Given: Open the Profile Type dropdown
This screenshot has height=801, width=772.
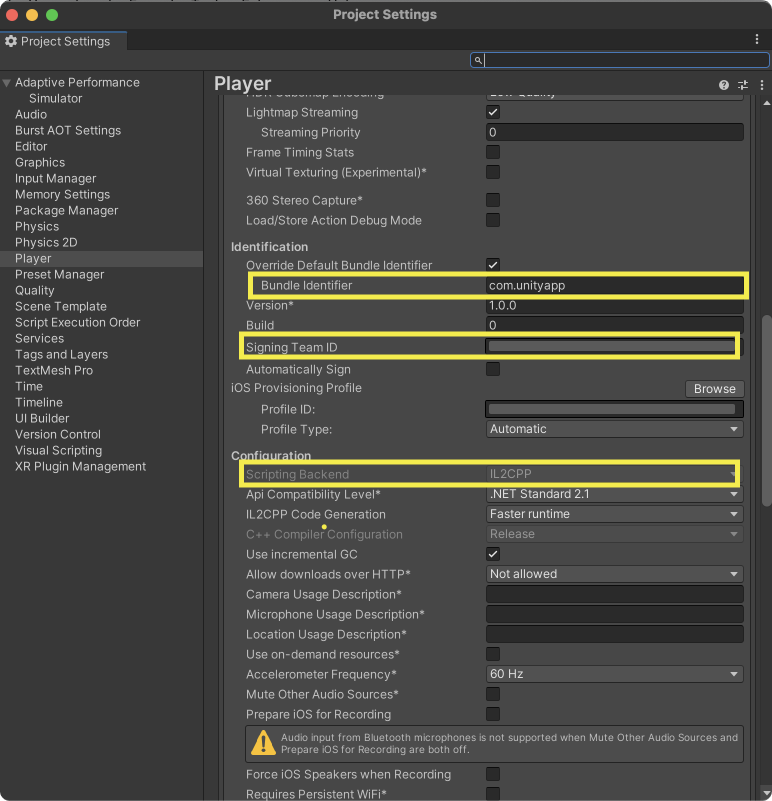Looking at the screenshot, I should click(614, 429).
